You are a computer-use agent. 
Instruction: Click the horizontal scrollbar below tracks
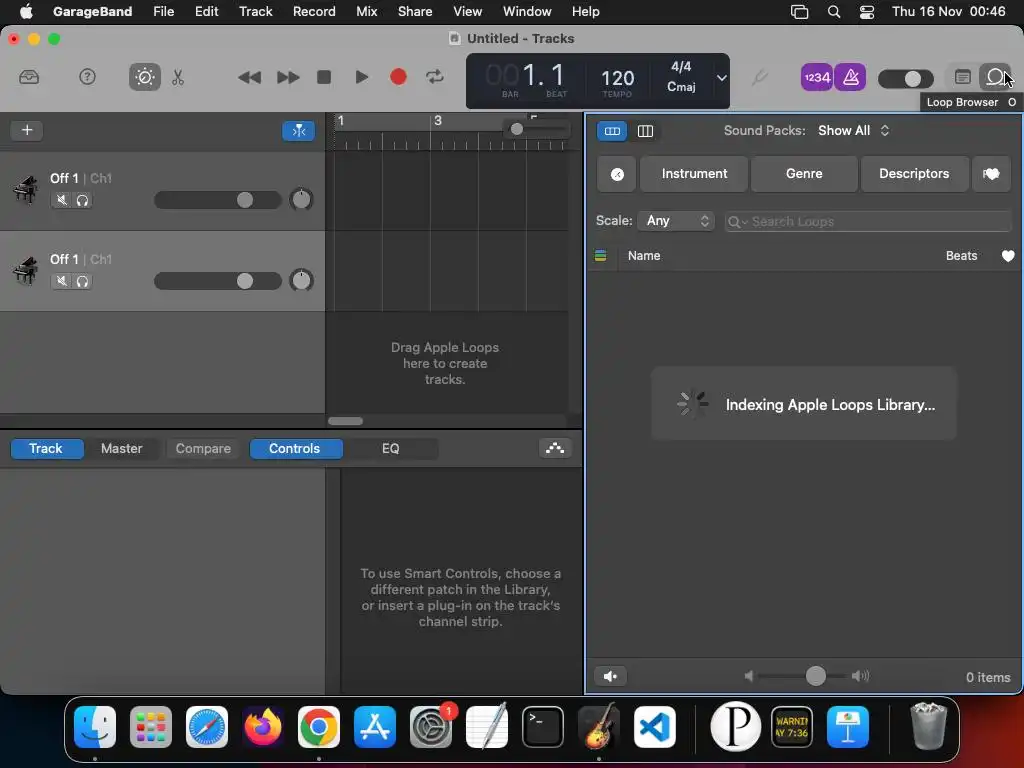tap(345, 421)
